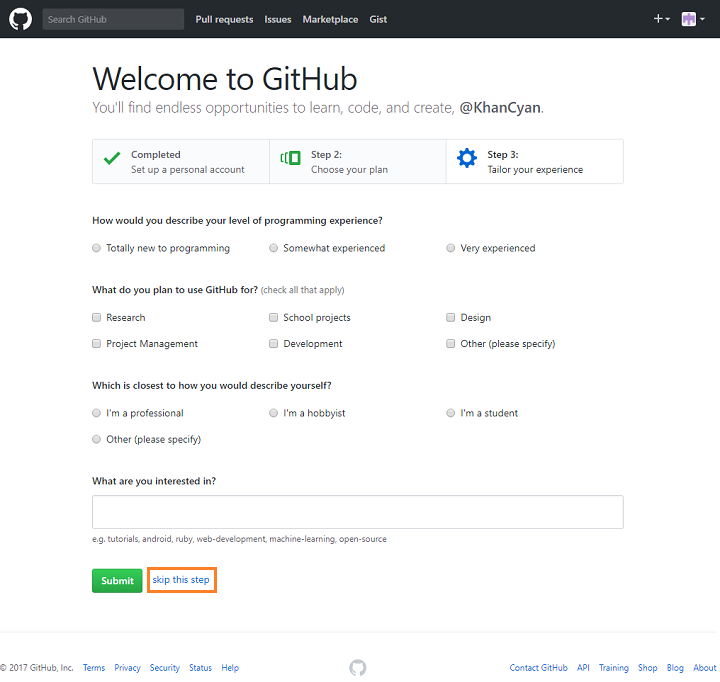Open the API footer link

click(583, 667)
